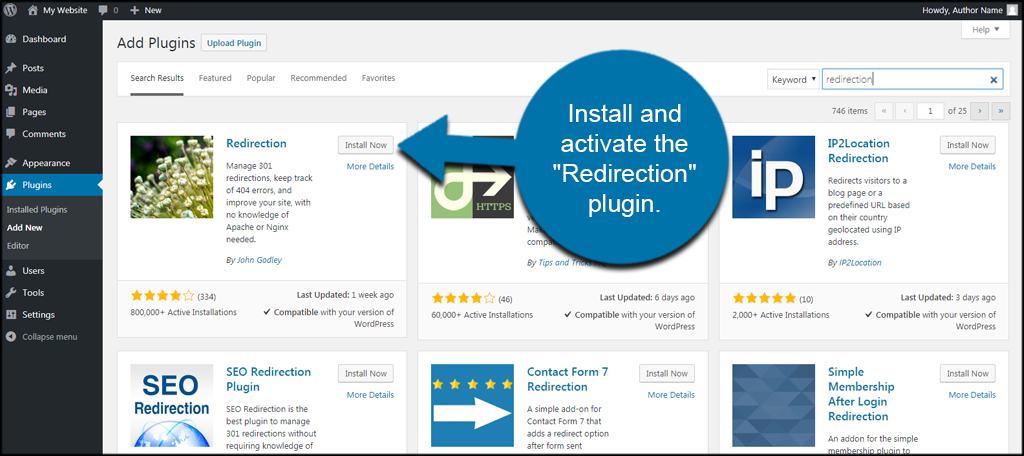View More Details for Contact Form 7 Redirection
The height and width of the screenshot is (456, 1024).
[671, 395]
